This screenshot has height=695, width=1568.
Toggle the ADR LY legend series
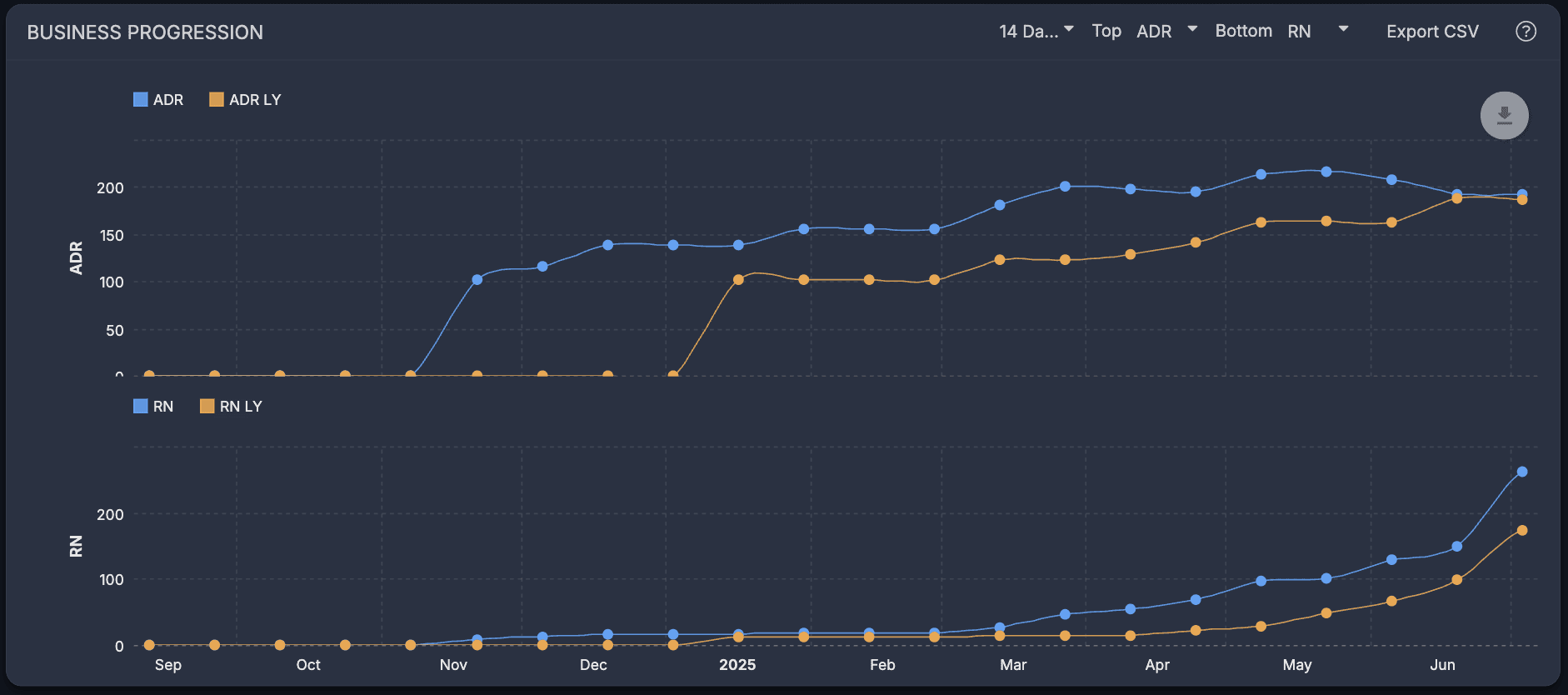click(245, 99)
